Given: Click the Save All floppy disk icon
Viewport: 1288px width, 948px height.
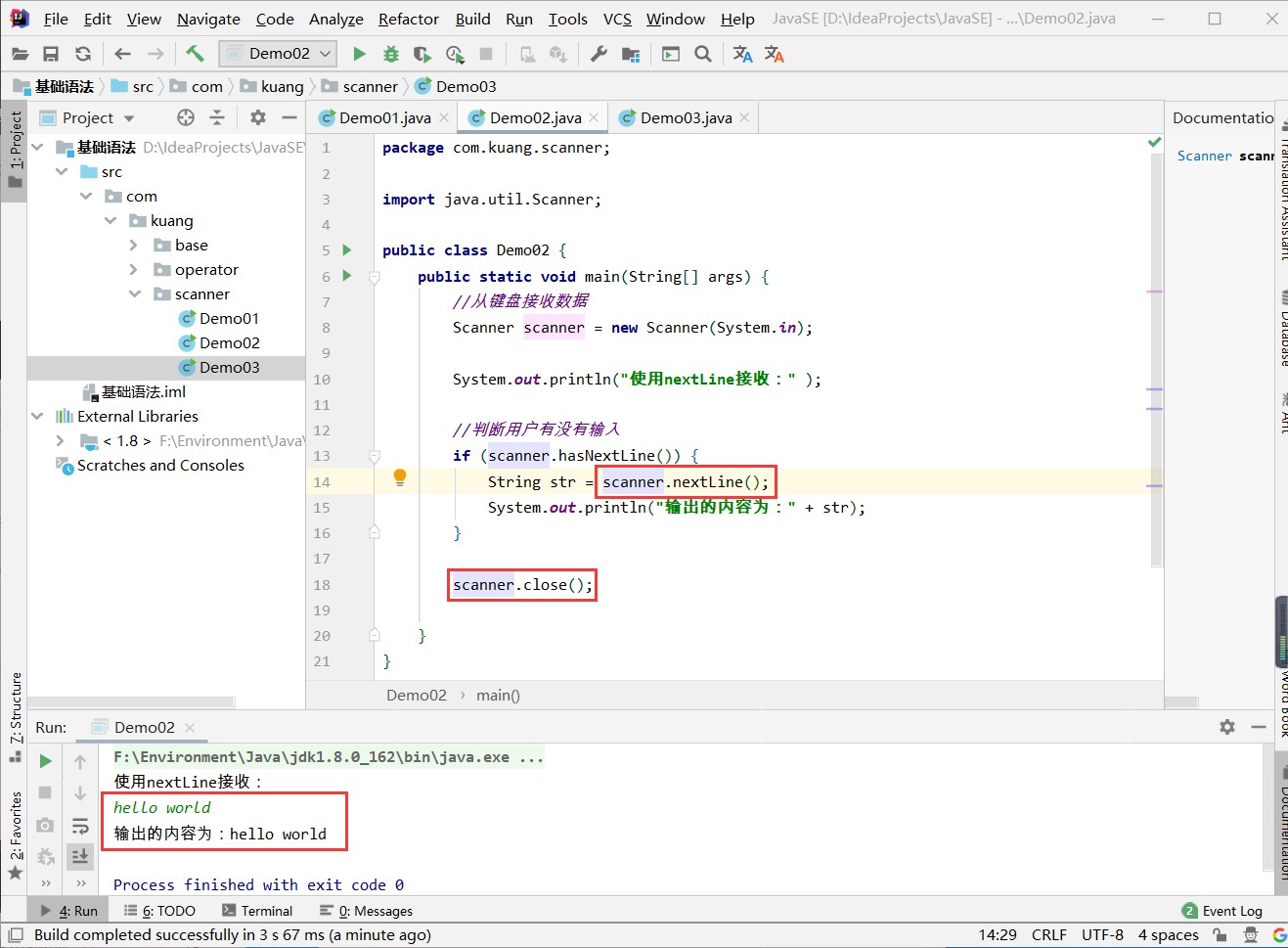Looking at the screenshot, I should 51,54.
